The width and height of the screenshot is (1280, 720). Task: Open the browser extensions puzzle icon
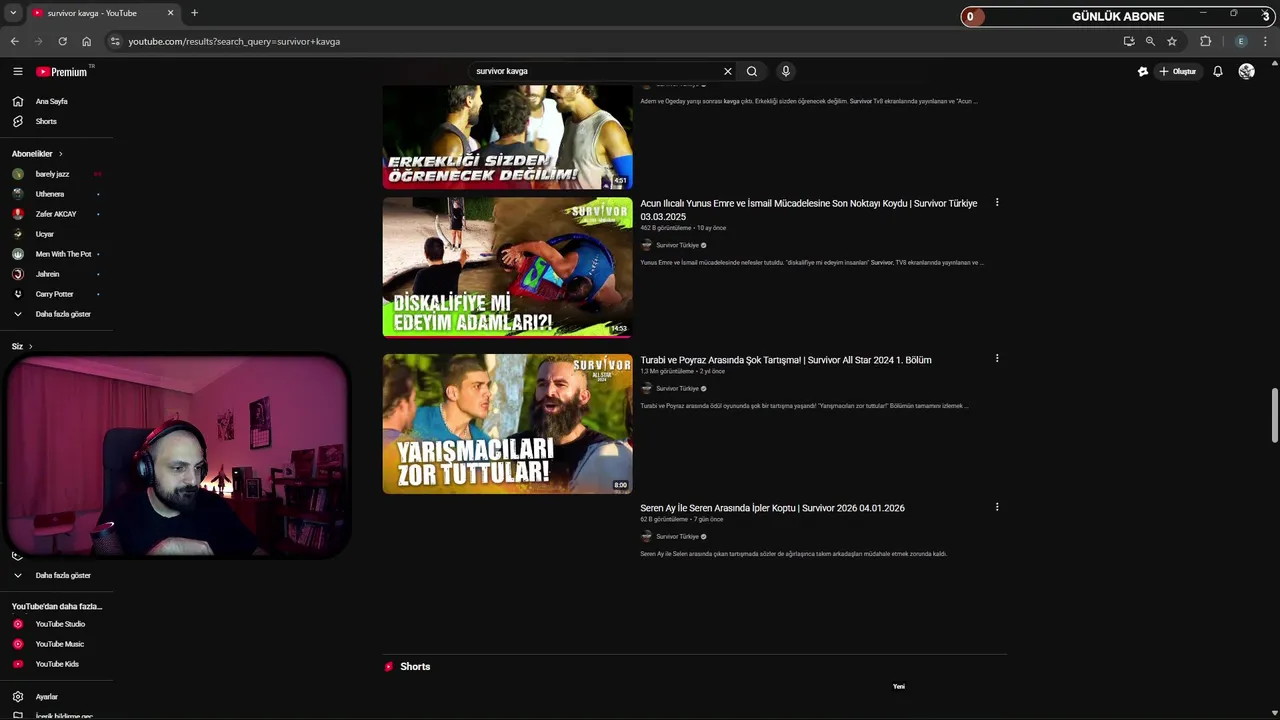point(1205,41)
